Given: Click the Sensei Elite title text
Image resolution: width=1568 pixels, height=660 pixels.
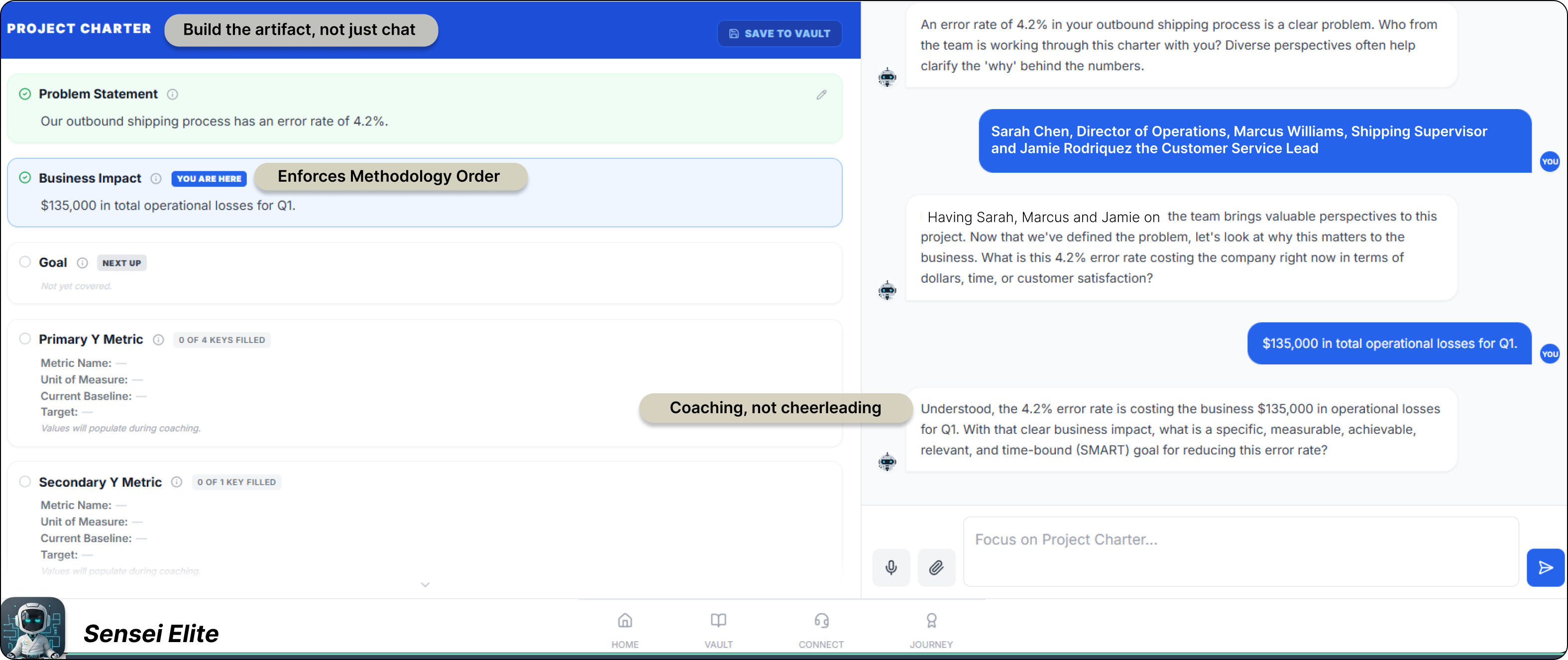Looking at the screenshot, I should coord(151,634).
